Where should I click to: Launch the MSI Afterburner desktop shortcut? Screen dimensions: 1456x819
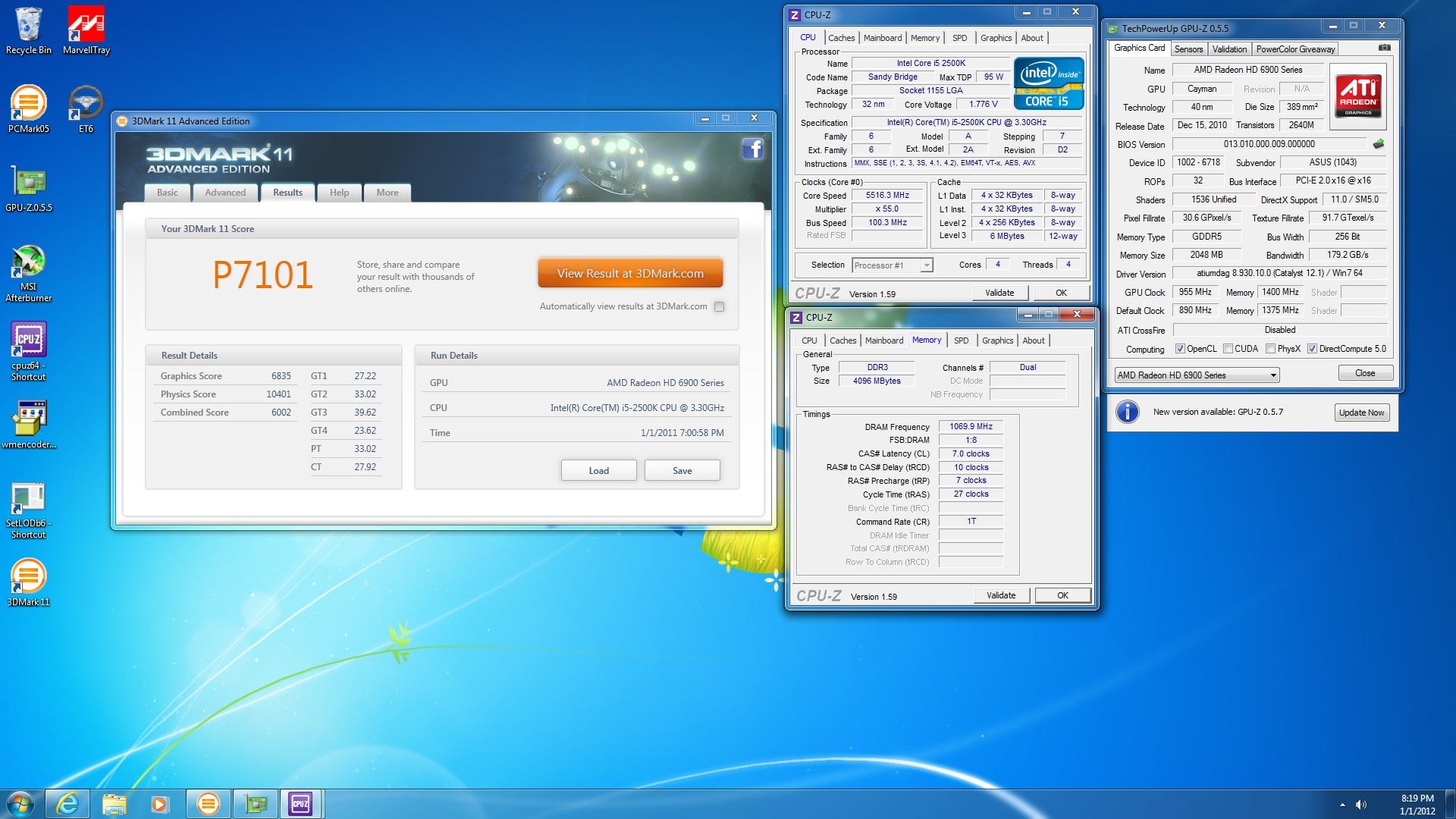pyautogui.click(x=29, y=273)
